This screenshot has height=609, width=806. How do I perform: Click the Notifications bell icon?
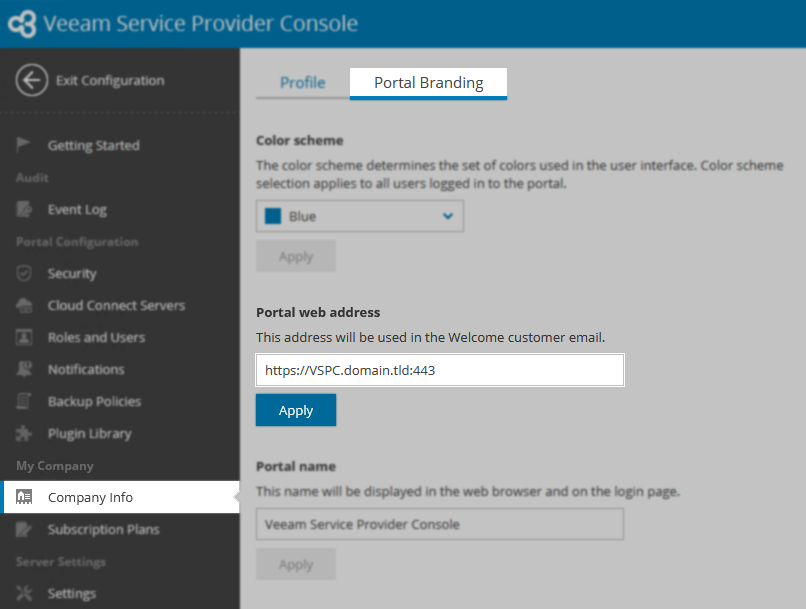[x=24, y=369]
